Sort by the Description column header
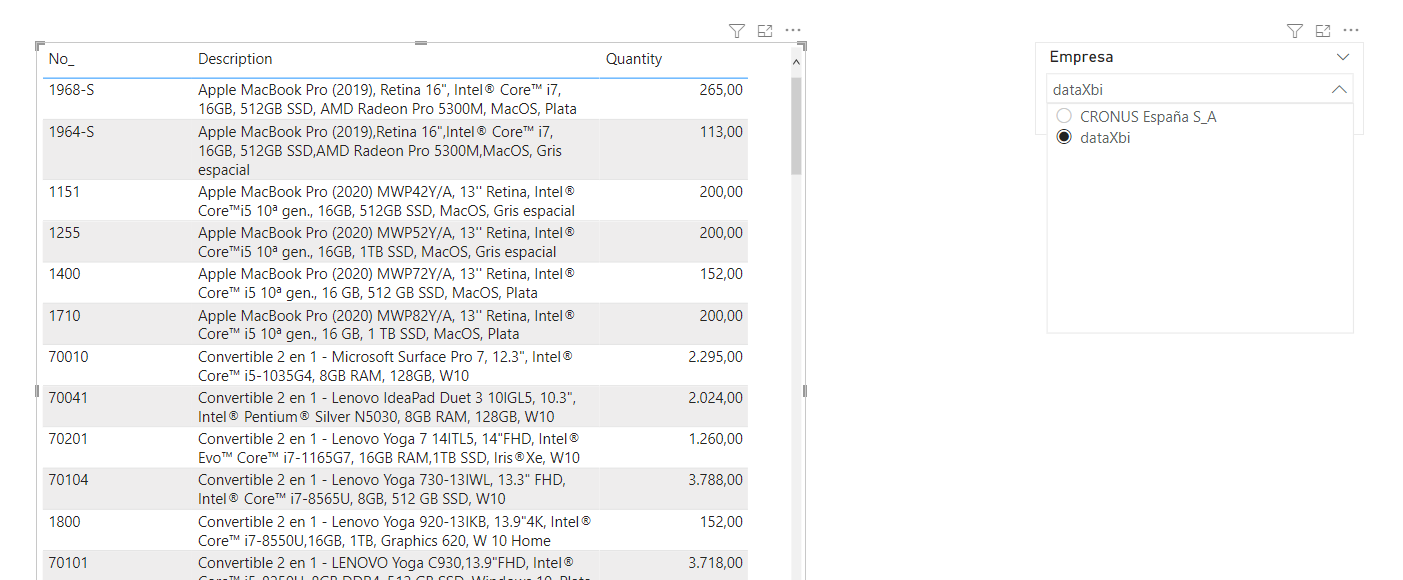This screenshot has width=1403, height=580. click(x=235, y=59)
